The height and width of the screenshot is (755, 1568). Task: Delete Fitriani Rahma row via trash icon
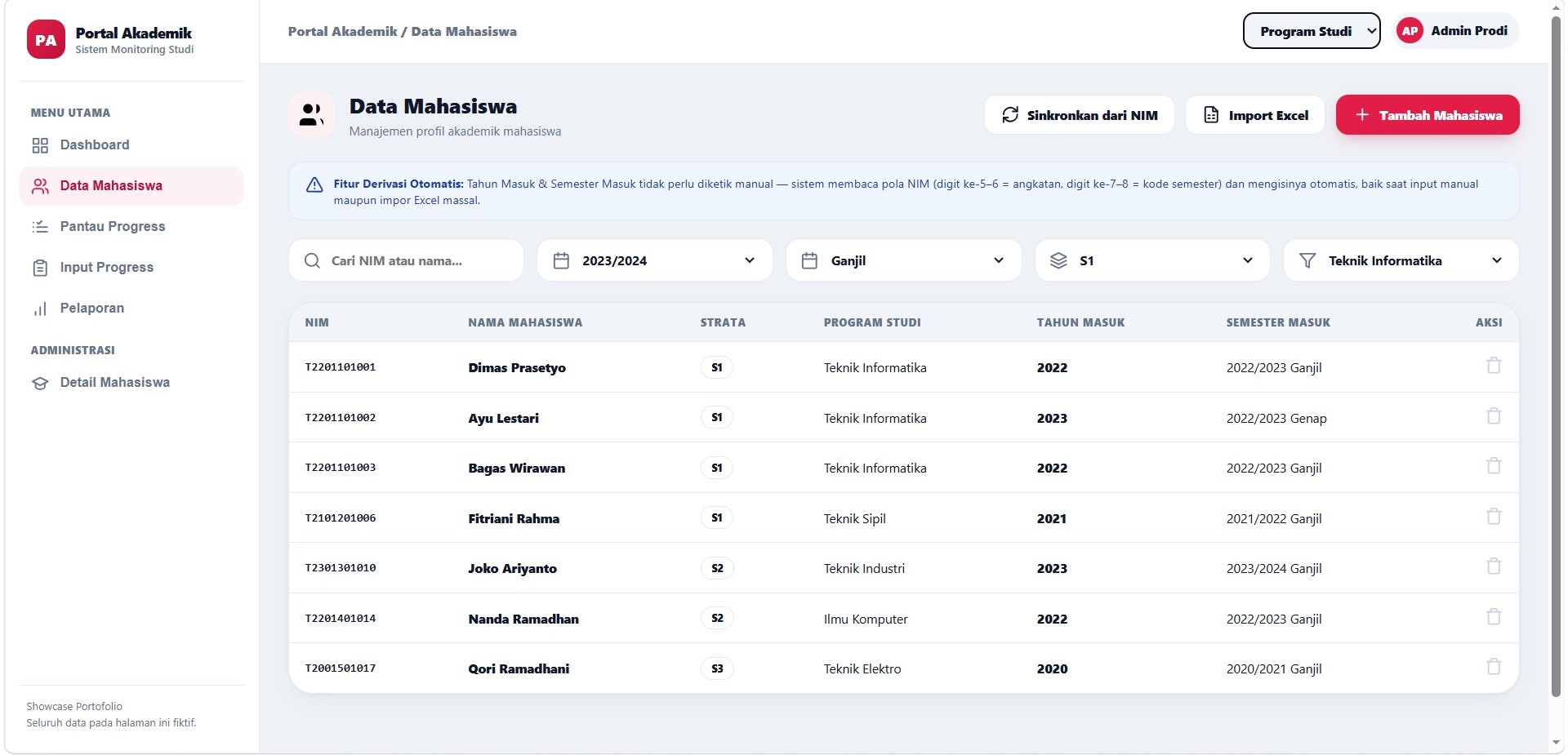point(1494,517)
